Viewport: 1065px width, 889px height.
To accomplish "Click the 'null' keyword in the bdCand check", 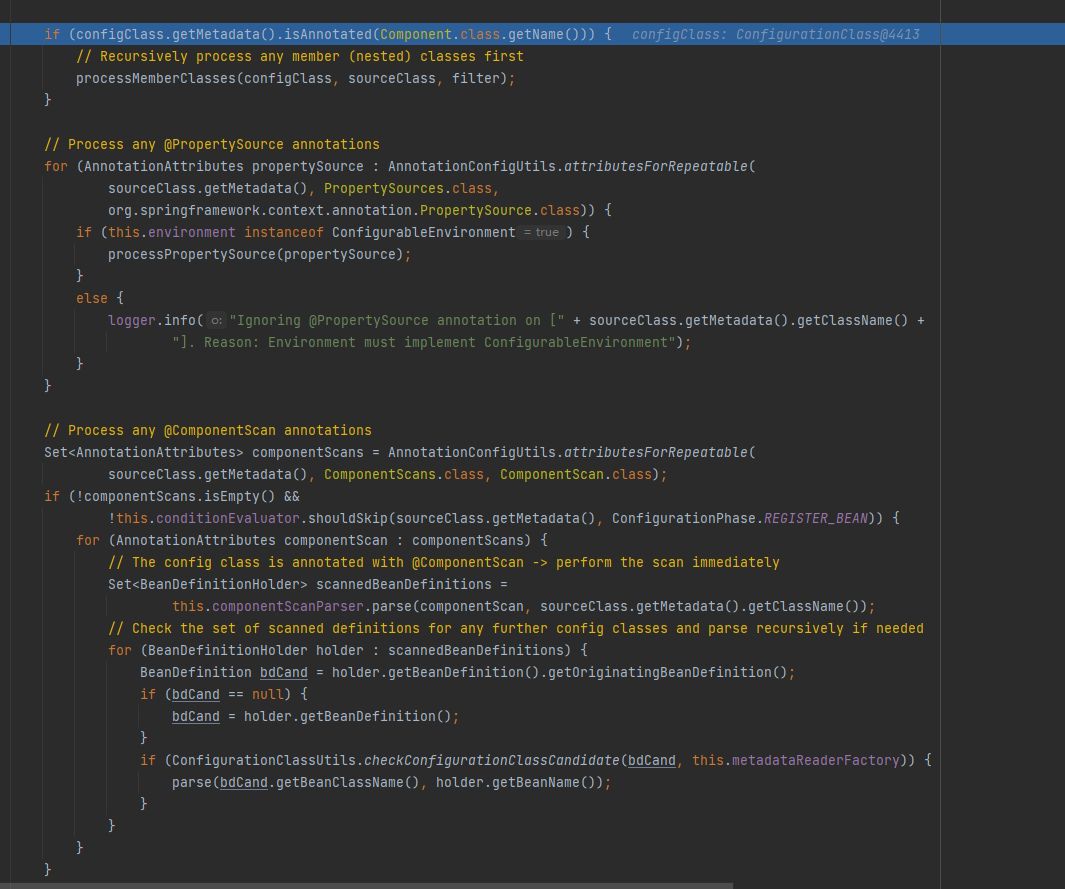I will 268,694.
